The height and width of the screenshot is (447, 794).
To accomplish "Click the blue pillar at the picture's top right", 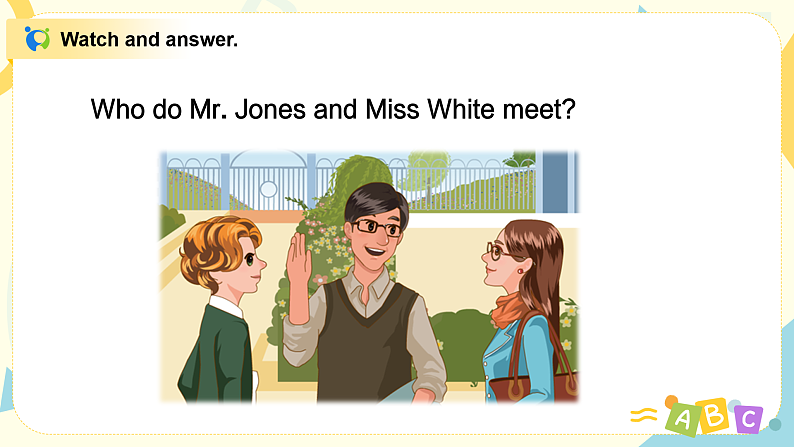I will 557,181.
